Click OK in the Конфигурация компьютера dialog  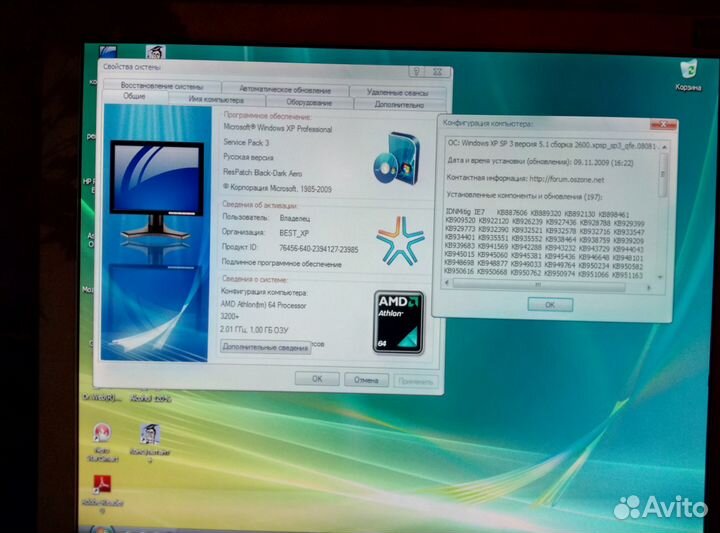pos(550,304)
